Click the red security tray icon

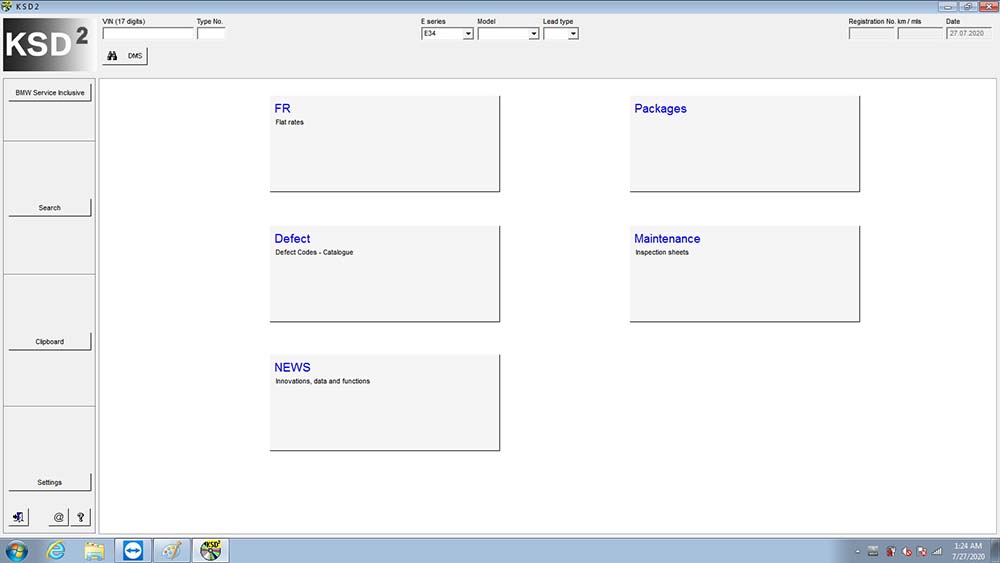890,552
